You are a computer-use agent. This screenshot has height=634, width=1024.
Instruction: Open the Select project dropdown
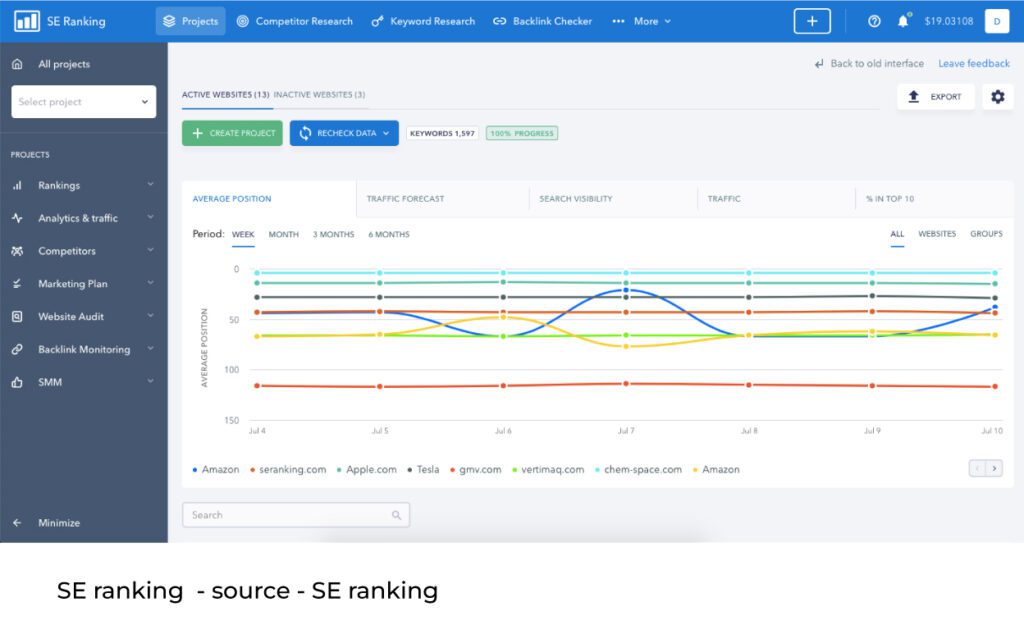[84, 102]
